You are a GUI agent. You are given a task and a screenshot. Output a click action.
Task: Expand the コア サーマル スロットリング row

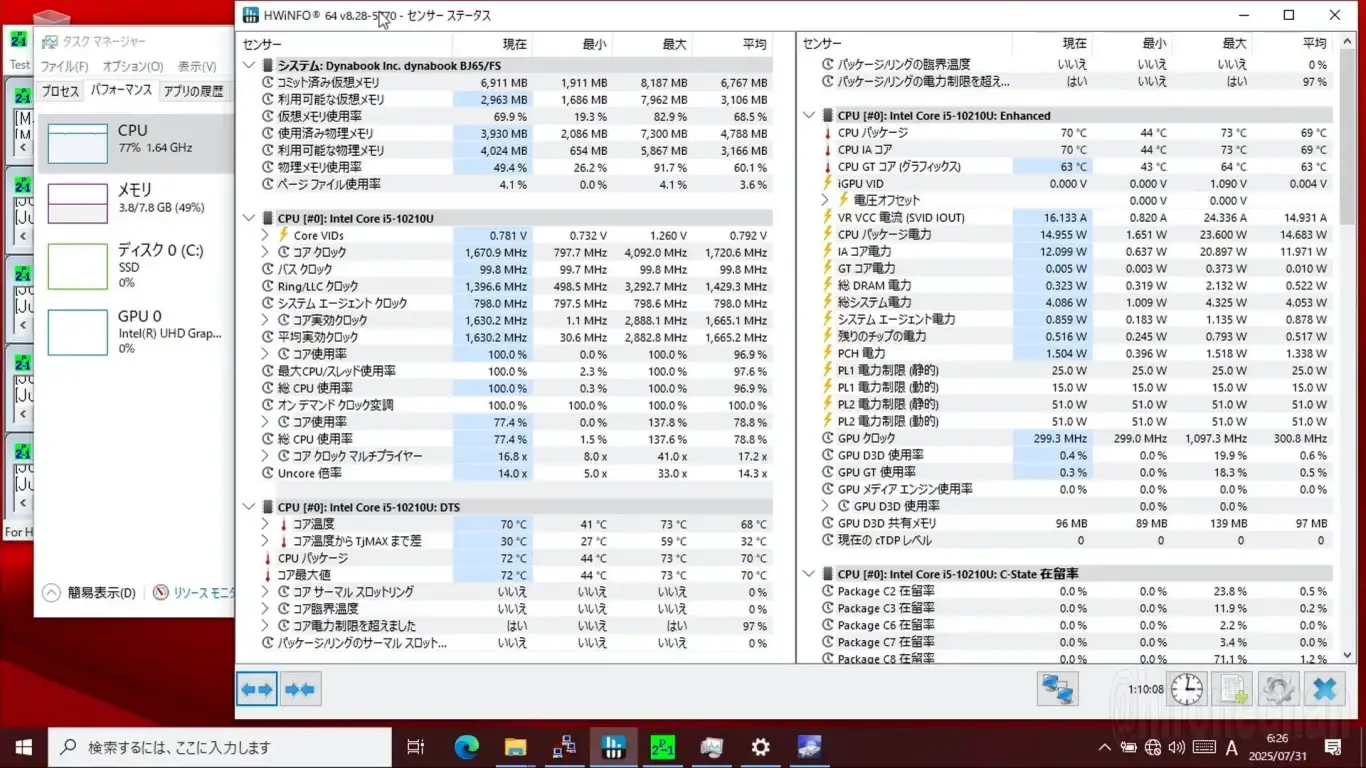[265, 592]
